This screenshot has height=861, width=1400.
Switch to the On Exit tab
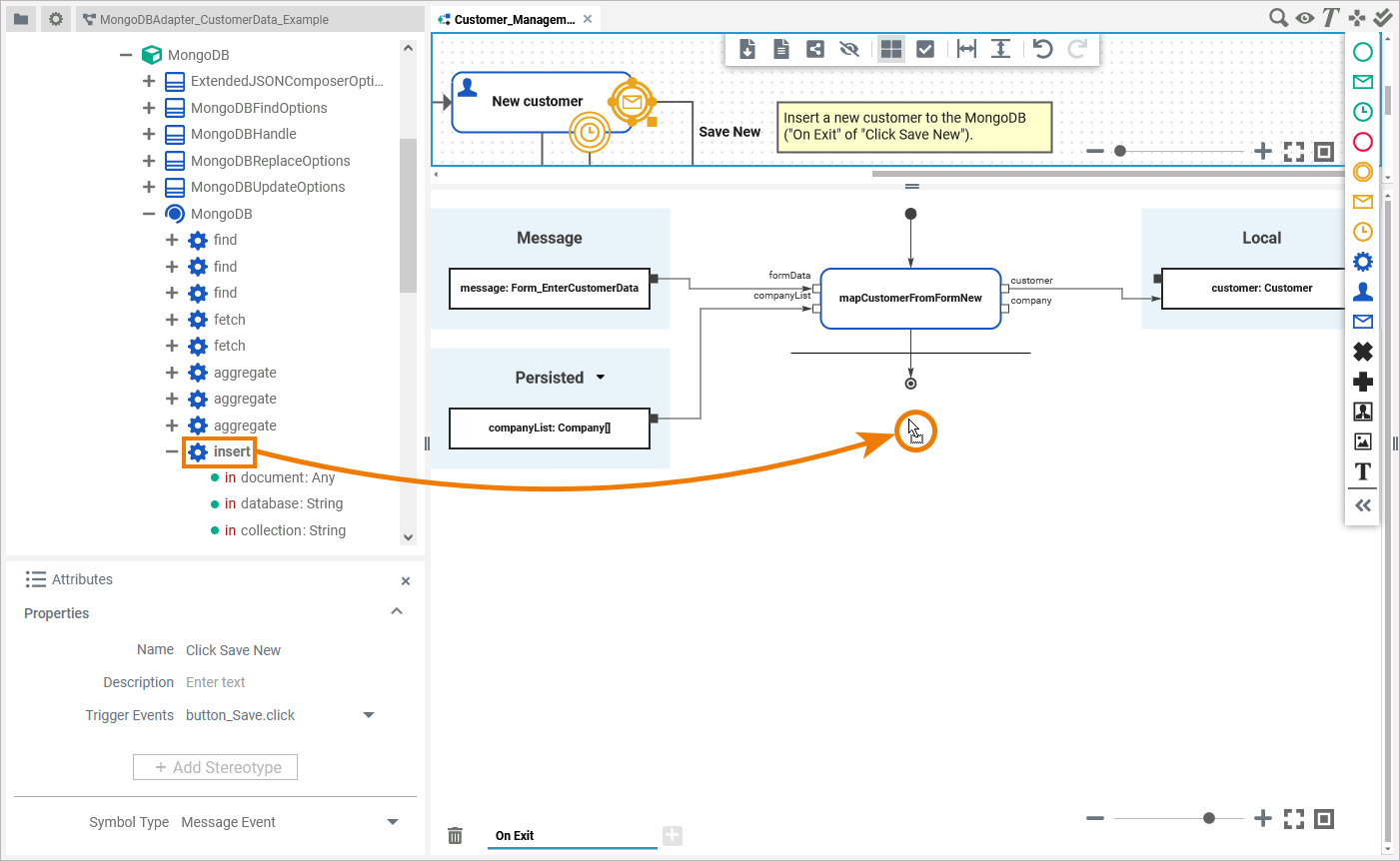pyautogui.click(x=515, y=836)
